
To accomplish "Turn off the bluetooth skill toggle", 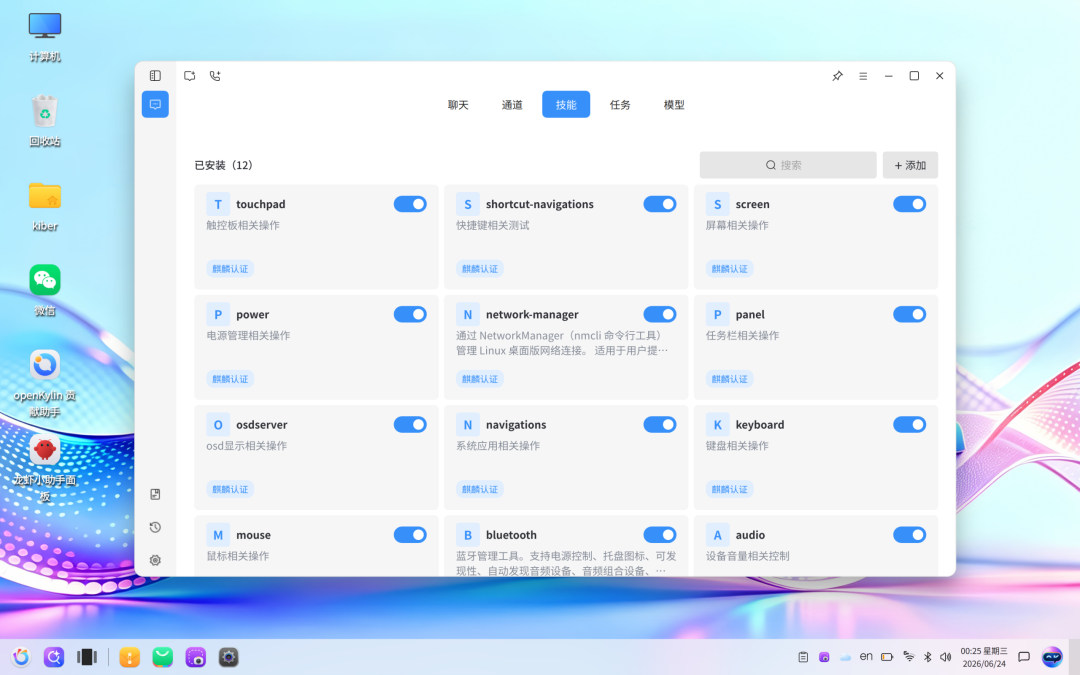I will click(660, 534).
